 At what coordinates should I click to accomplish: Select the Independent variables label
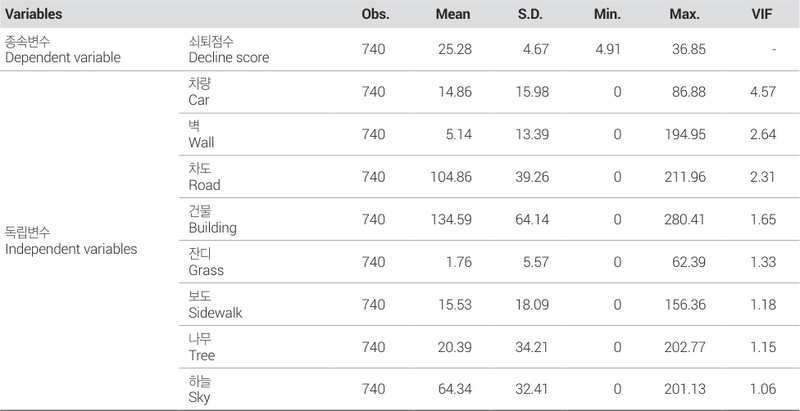point(70,248)
